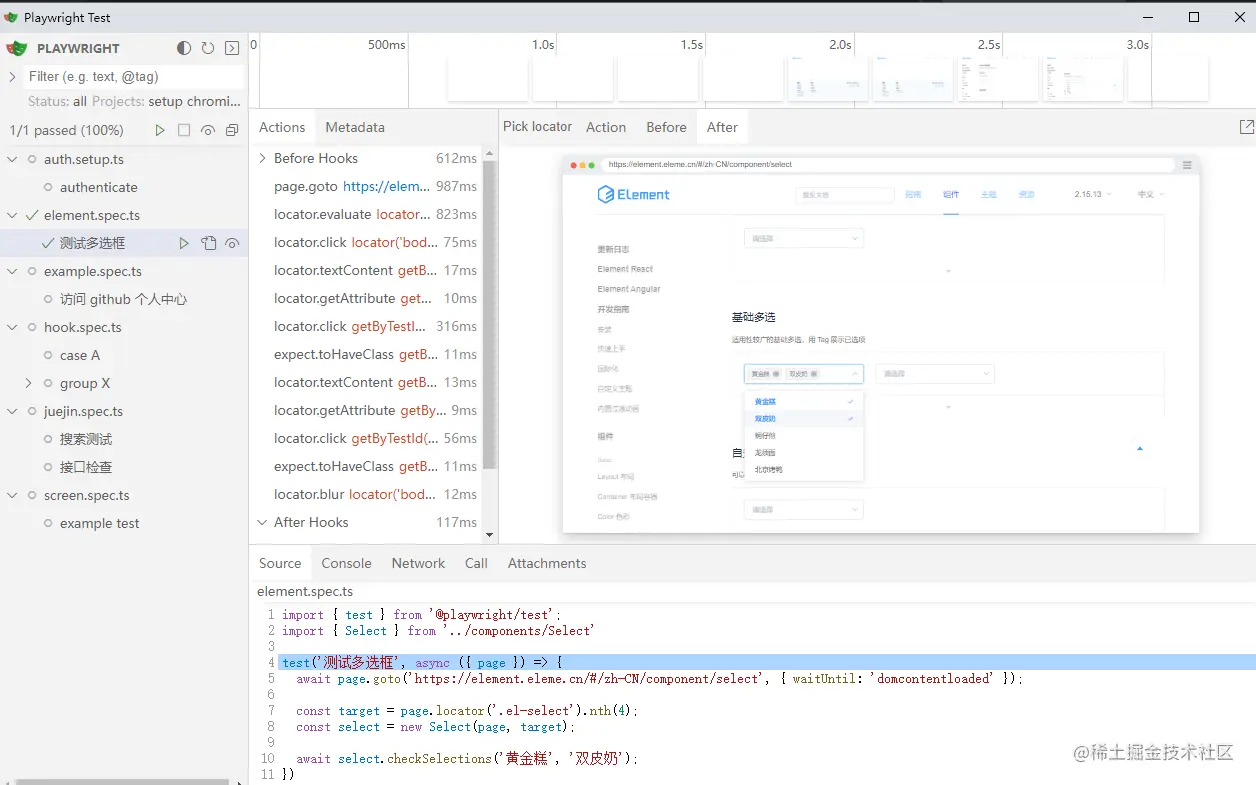Switch to the Metadata tab

coord(355,127)
